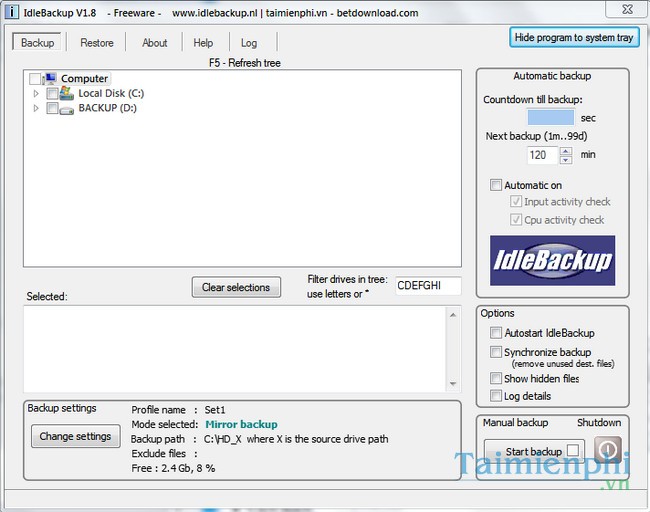Click the F5 - Refresh tree label
Image resolution: width=650 pixels, height=512 pixels.
pos(245,63)
